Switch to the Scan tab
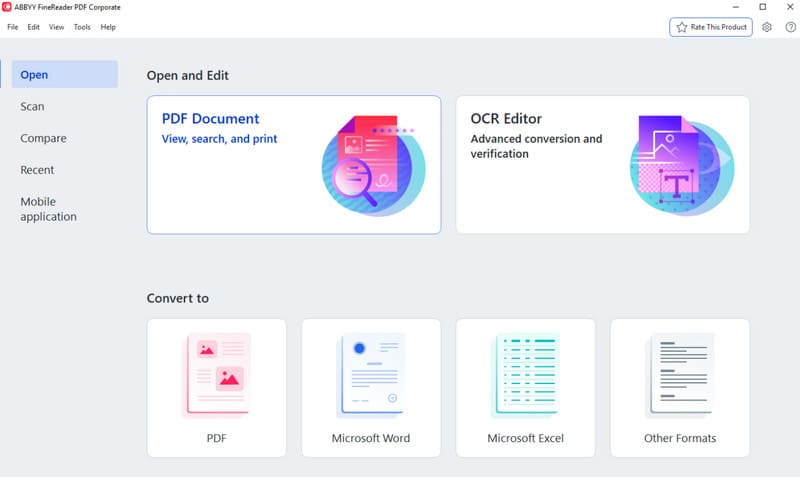Screen dimensions: 800x477 pyautogui.click(x=33, y=106)
